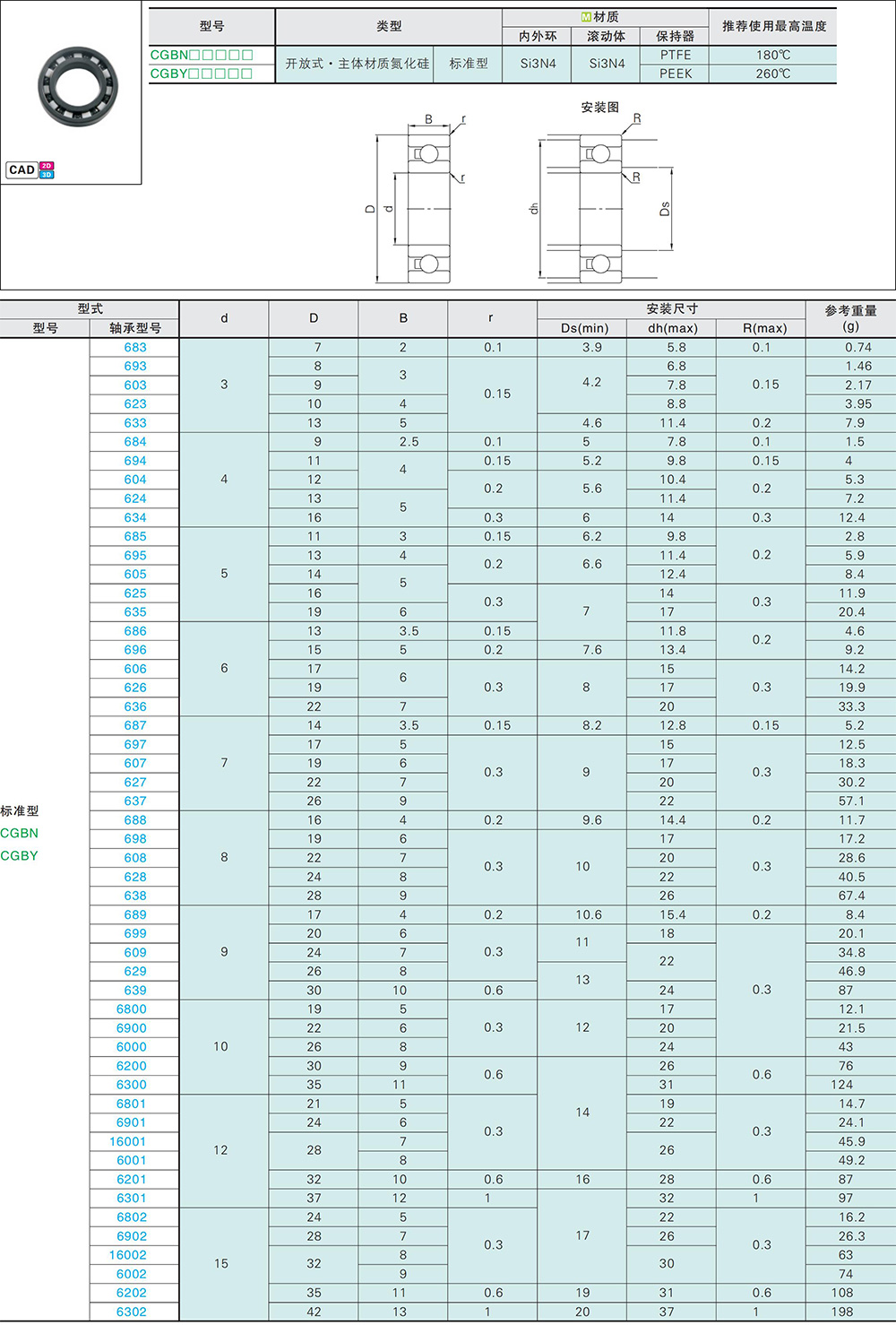Choose bearing model 636
Image resolution: width=896 pixels, height=1325 pixels.
tap(135, 706)
